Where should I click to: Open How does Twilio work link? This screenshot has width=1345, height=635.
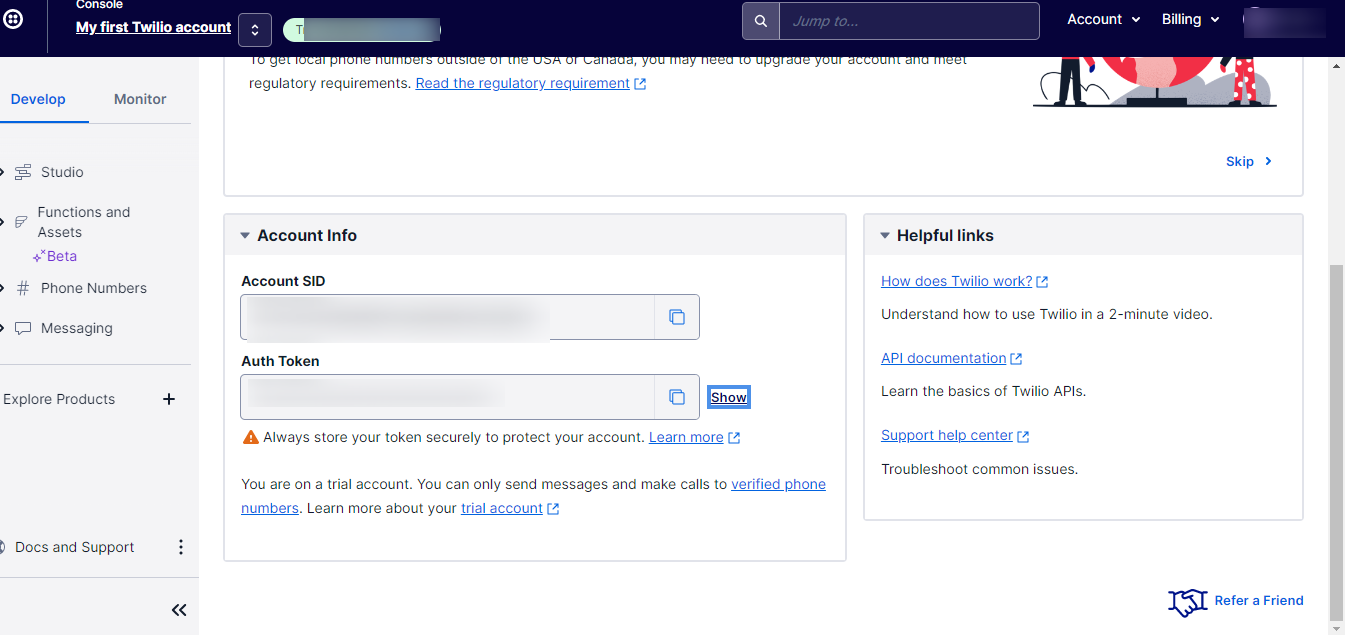click(957, 281)
